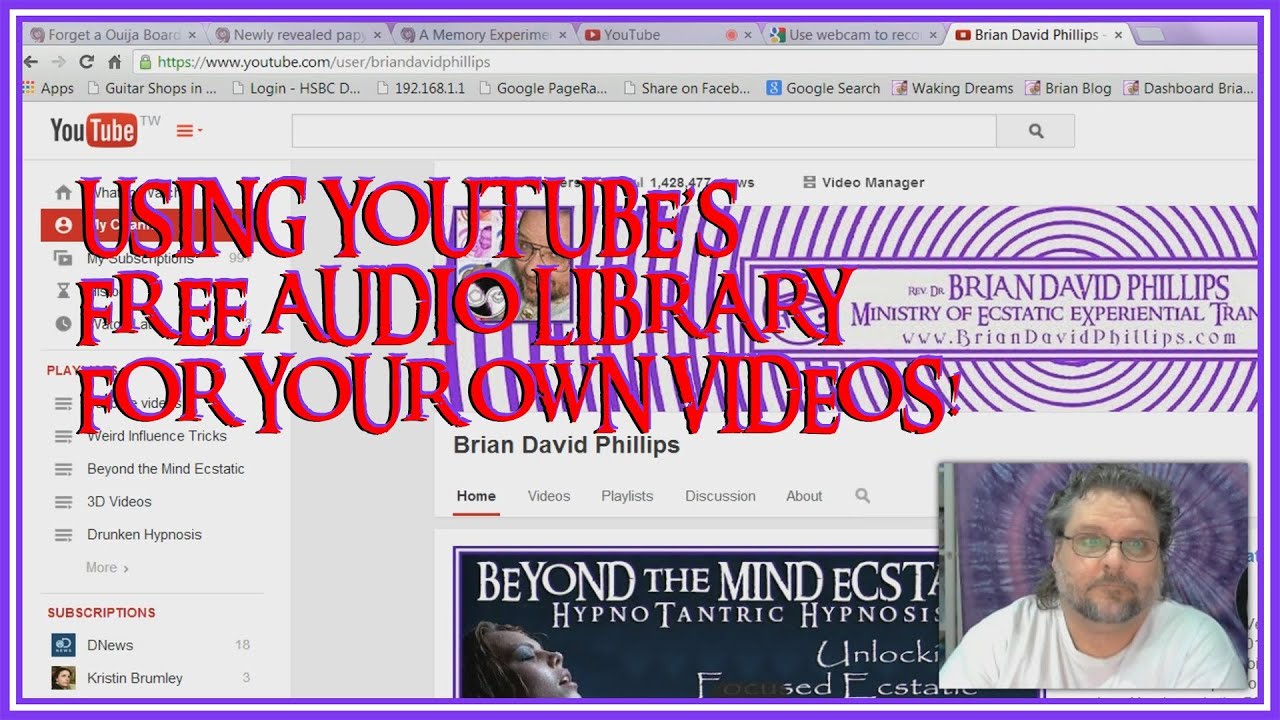Click the Brian David Phillips channel title
This screenshot has width=1280, height=720.
click(x=566, y=446)
